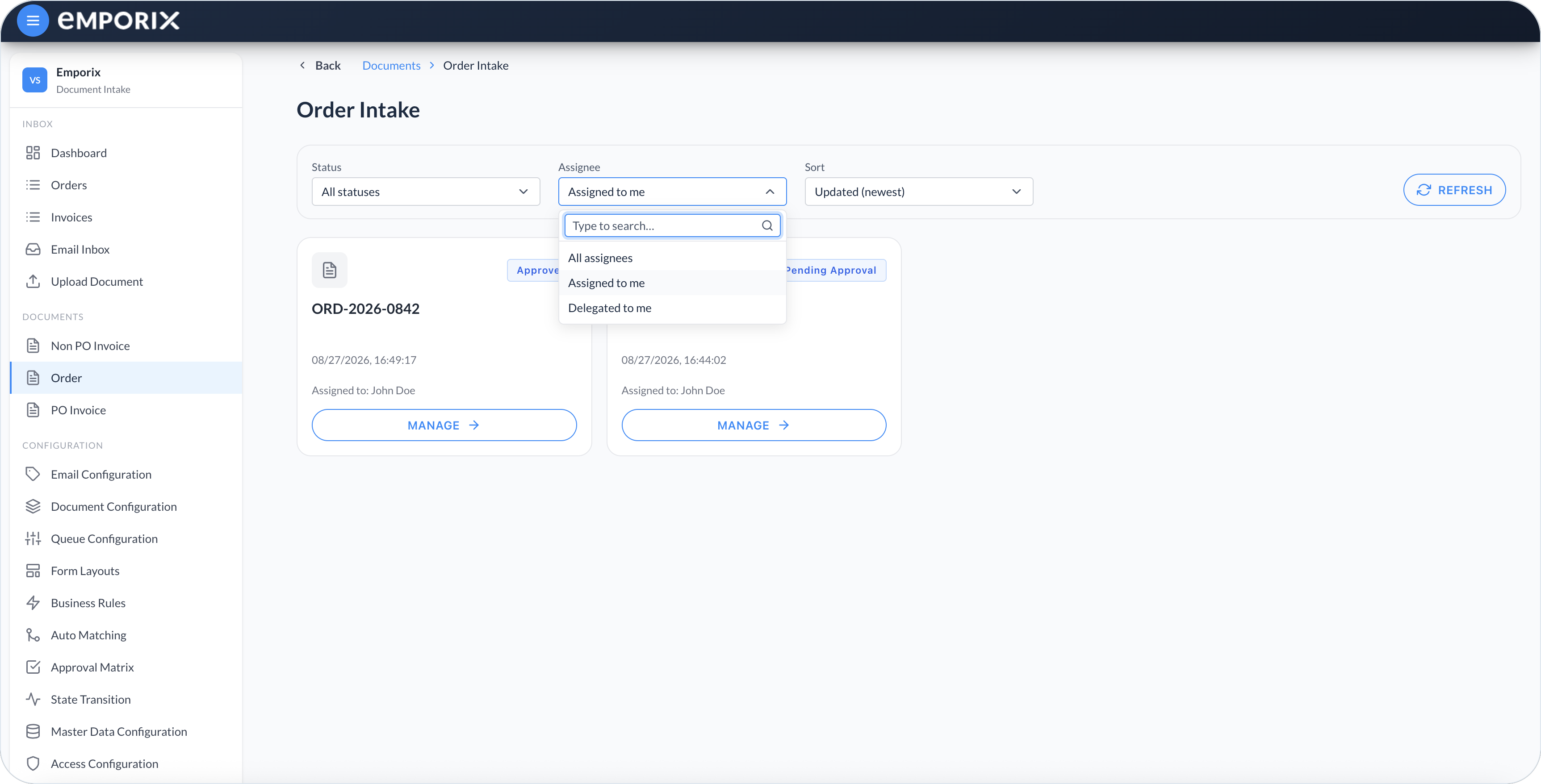The height and width of the screenshot is (784, 1541).
Task: Open Orders in the sidebar
Action: point(126,185)
